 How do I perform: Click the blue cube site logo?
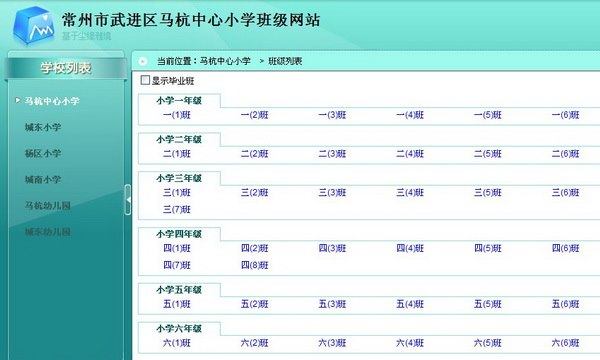[x=34, y=25]
